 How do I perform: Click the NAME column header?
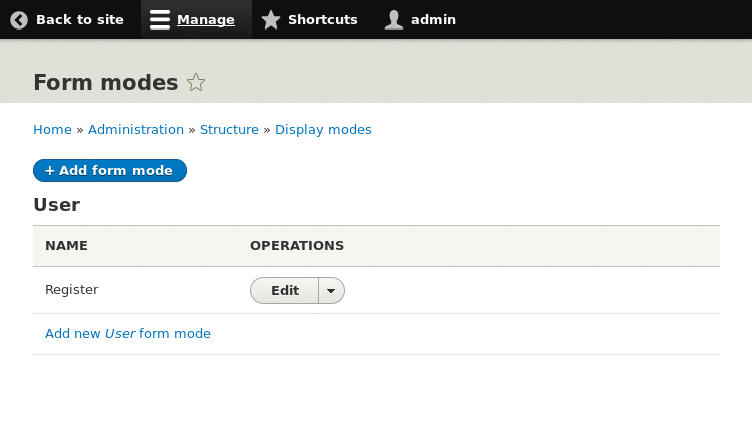67,246
